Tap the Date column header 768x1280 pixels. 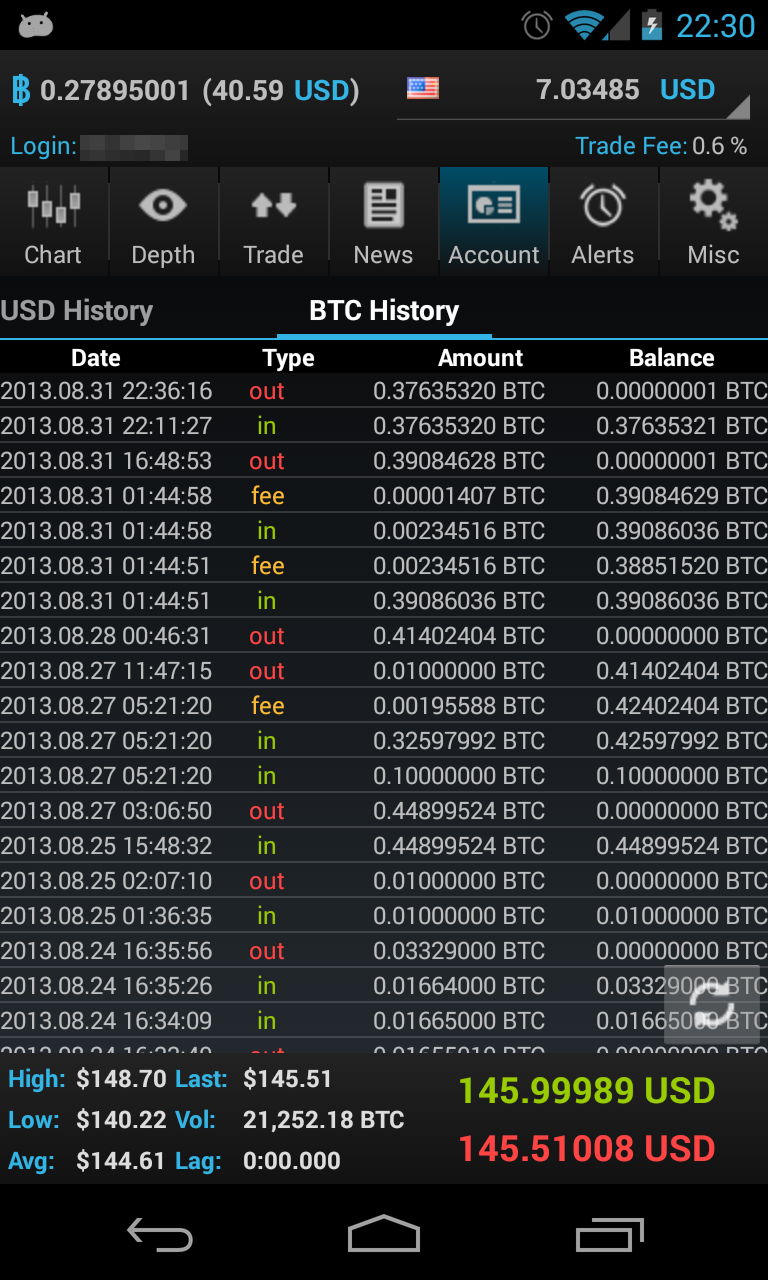point(96,358)
